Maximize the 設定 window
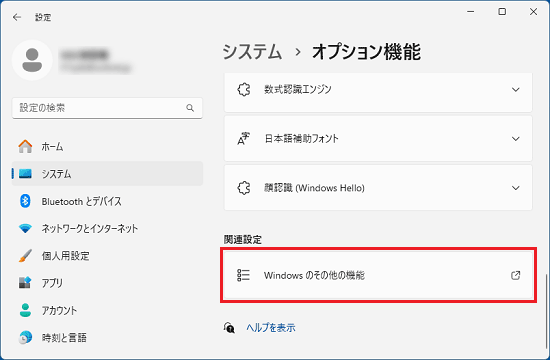The image size is (550, 360). (502, 12)
